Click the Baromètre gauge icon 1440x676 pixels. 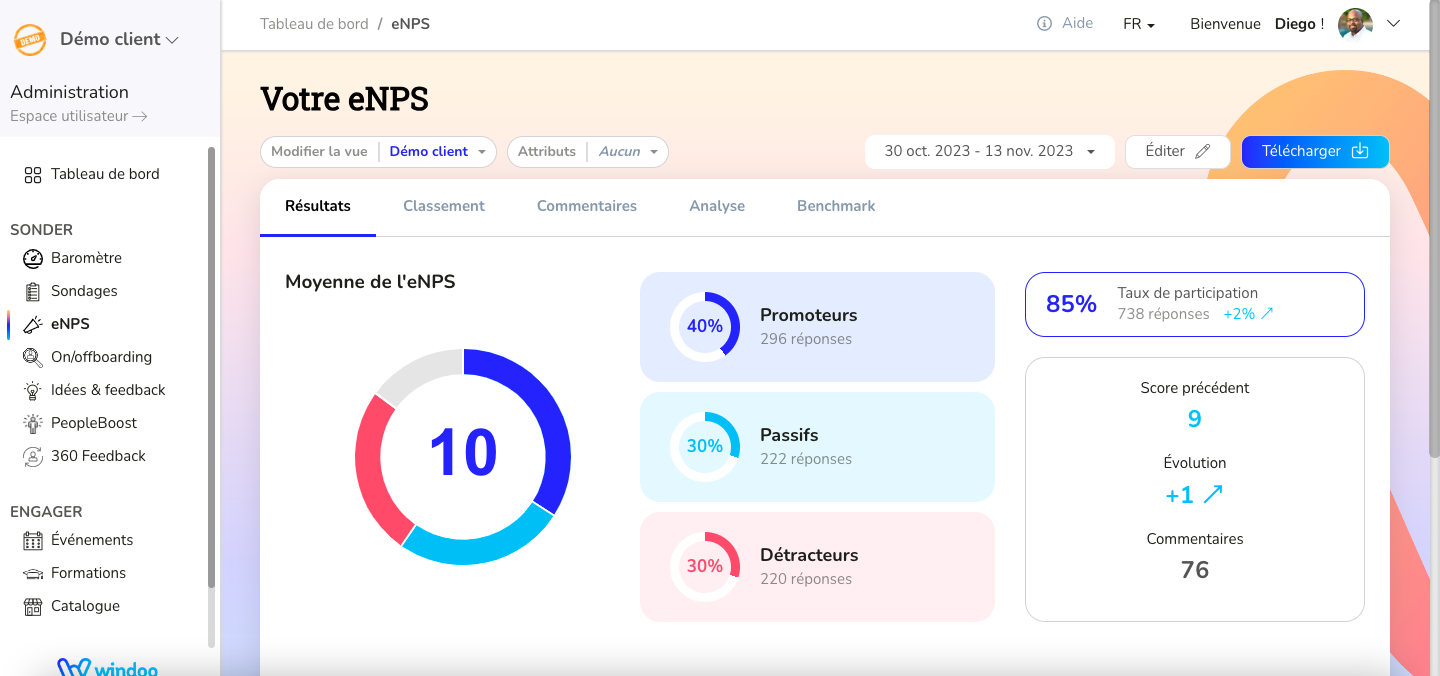[33, 258]
